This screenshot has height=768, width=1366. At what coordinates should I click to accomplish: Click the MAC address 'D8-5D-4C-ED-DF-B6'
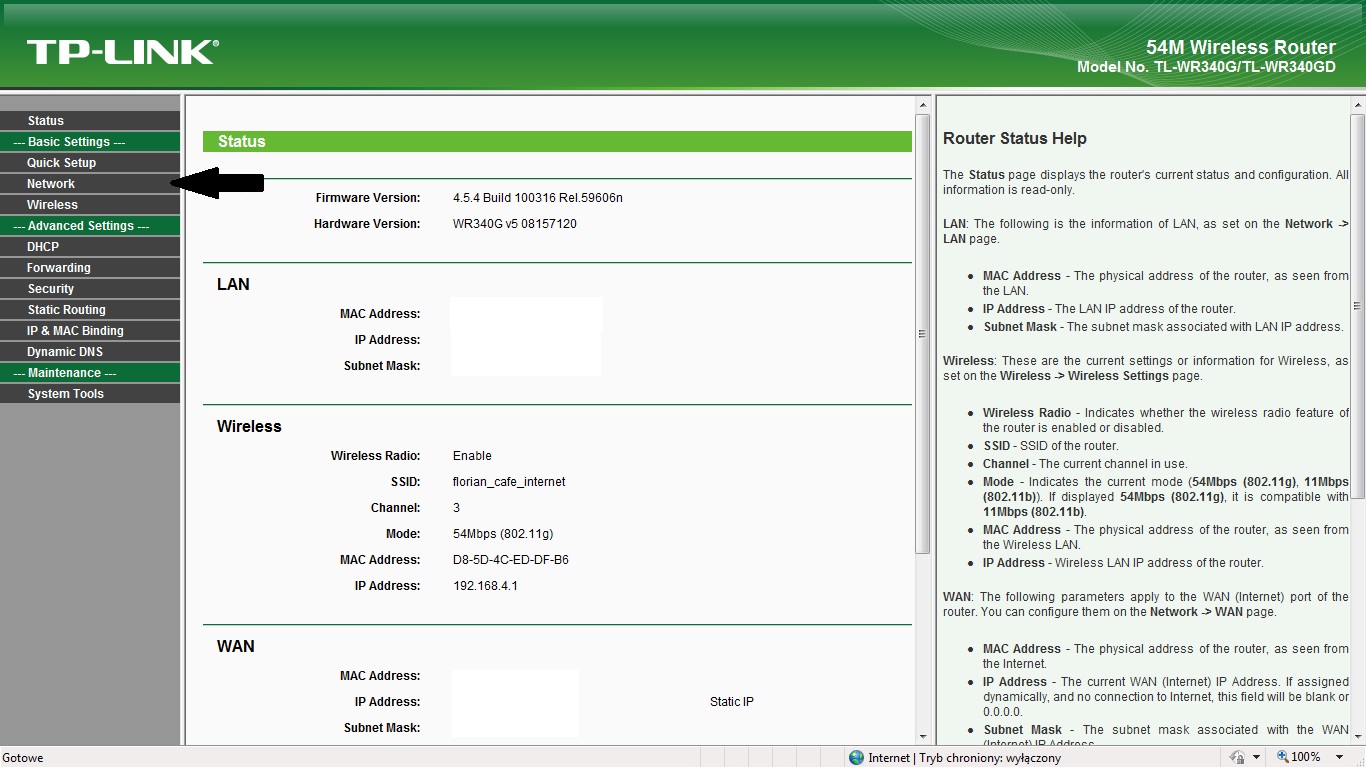pos(511,560)
